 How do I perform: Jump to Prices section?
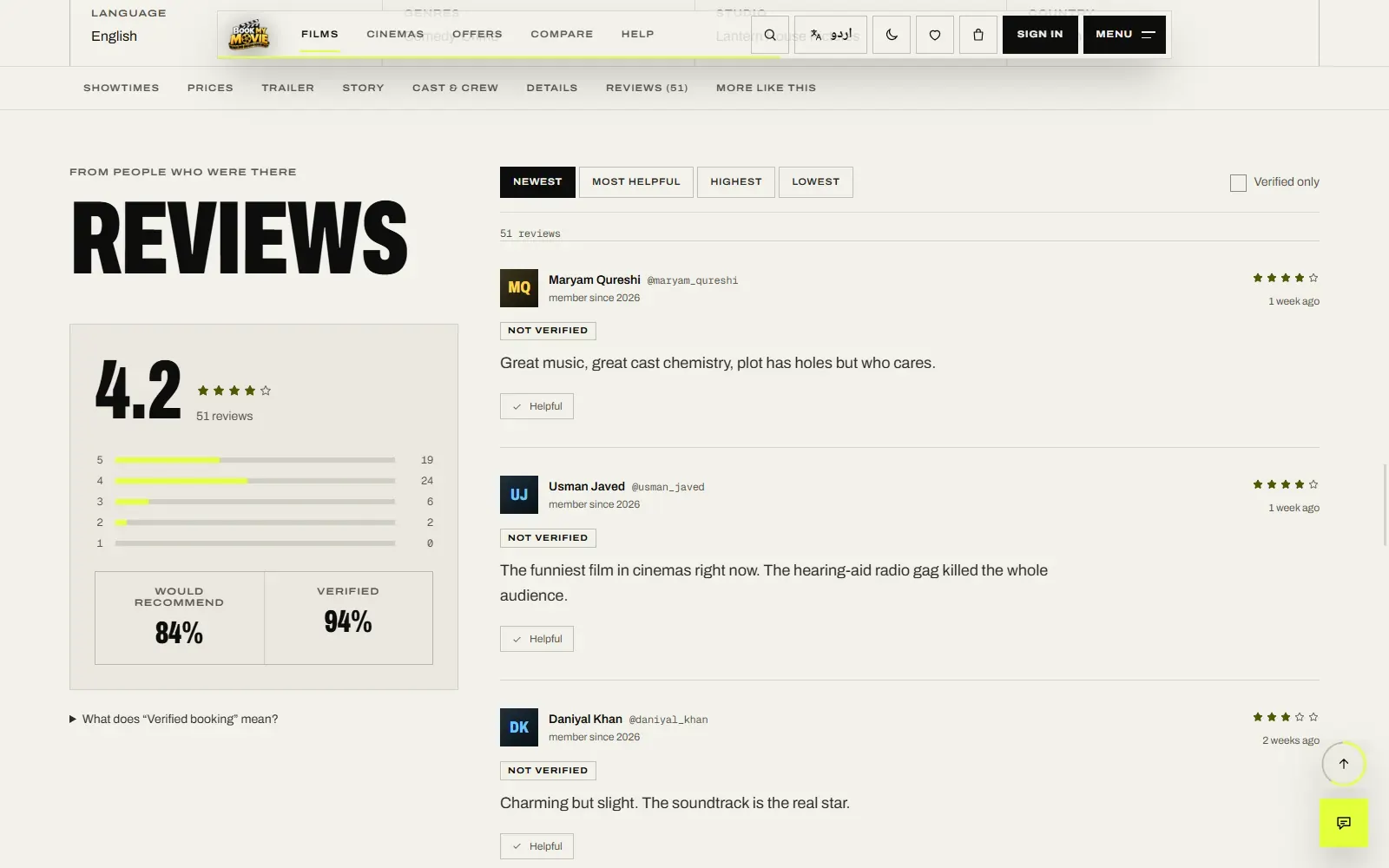pyautogui.click(x=210, y=88)
